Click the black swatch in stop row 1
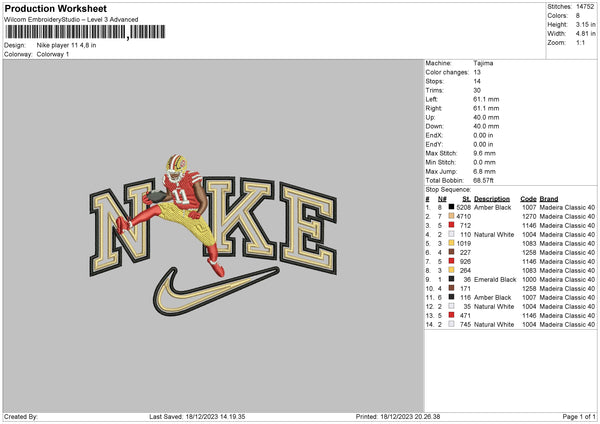600x424 pixels. pyautogui.click(x=452, y=207)
